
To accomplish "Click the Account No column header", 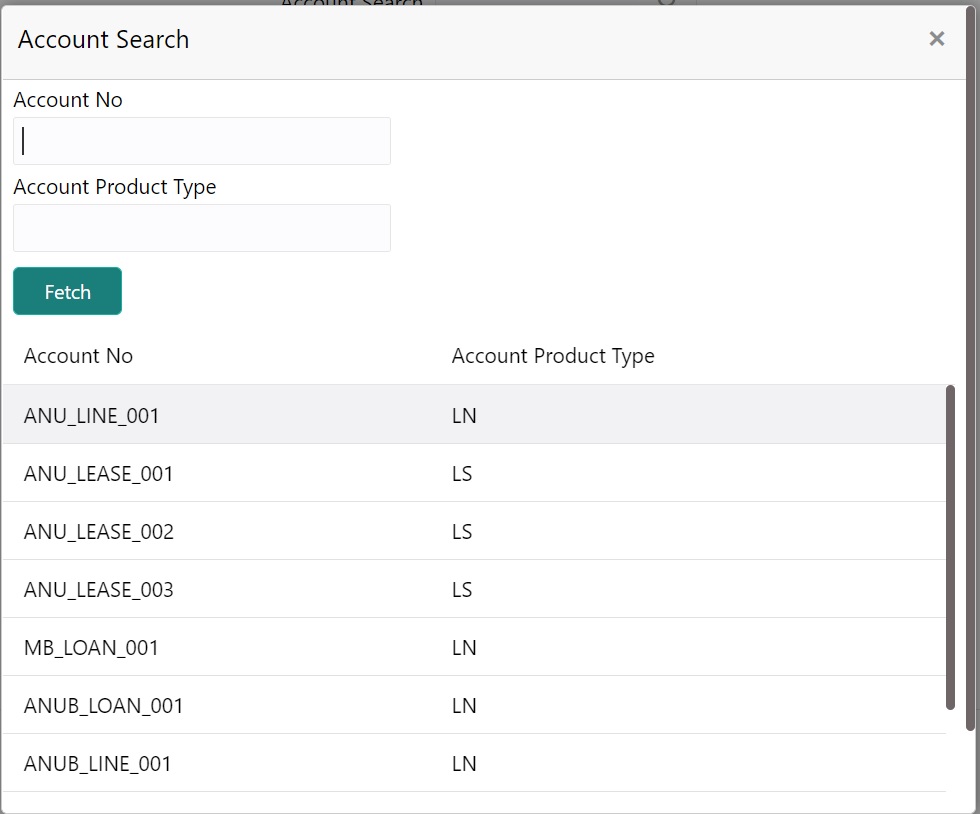I will pos(78,356).
